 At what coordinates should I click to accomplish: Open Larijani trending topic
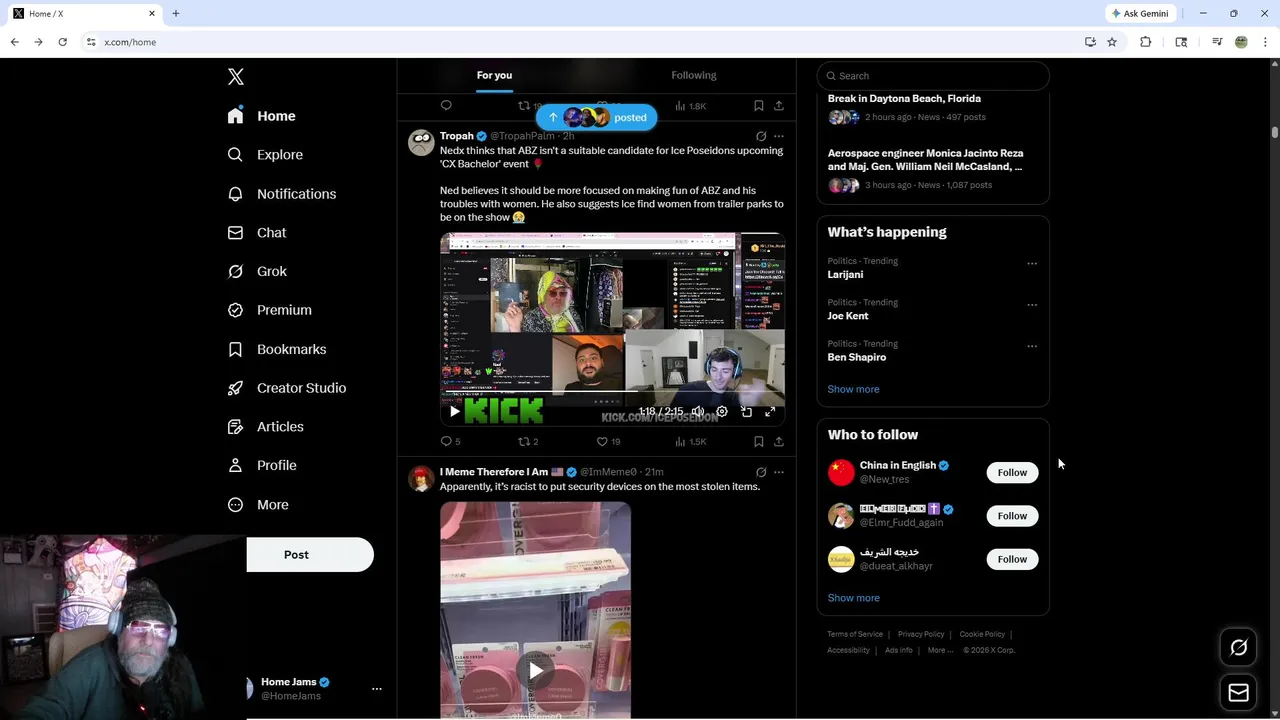(845, 275)
